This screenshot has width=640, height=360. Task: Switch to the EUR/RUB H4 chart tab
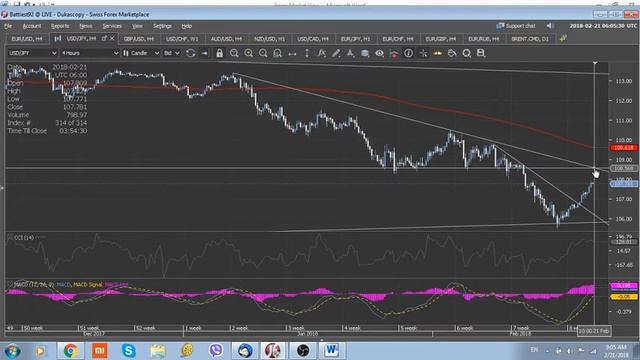click(x=484, y=39)
